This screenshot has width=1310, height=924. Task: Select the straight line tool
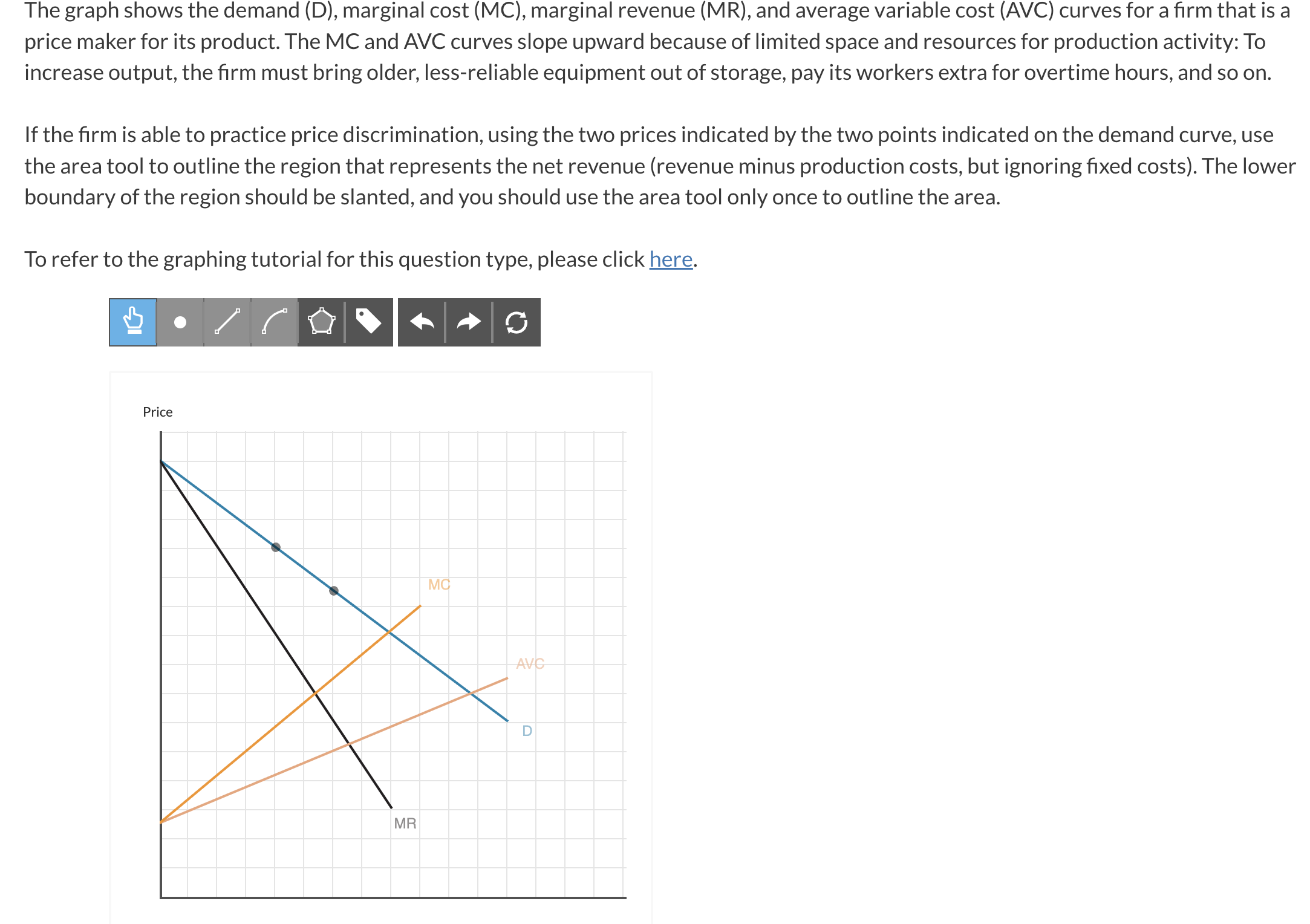227,322
